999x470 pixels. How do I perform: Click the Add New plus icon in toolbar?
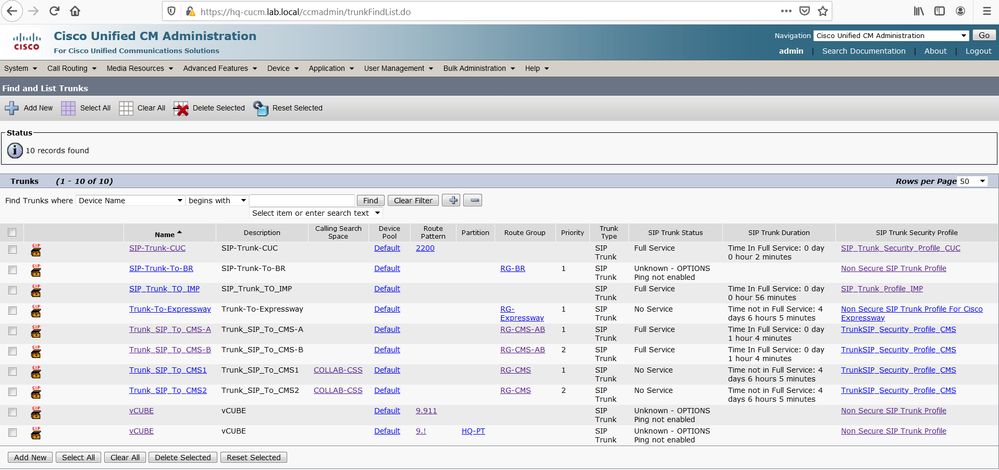pyautogui.click(x=11, y=108)
